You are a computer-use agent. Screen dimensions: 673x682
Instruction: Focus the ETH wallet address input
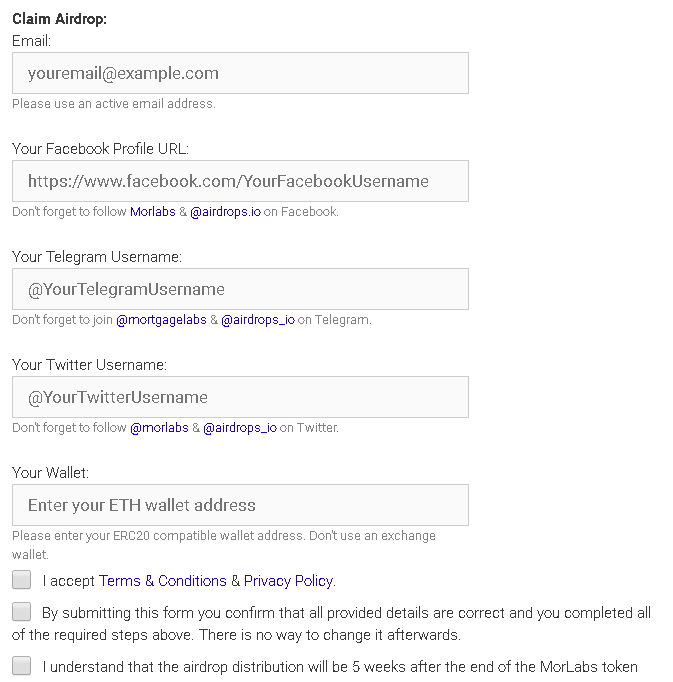click(x=240, y=505)
